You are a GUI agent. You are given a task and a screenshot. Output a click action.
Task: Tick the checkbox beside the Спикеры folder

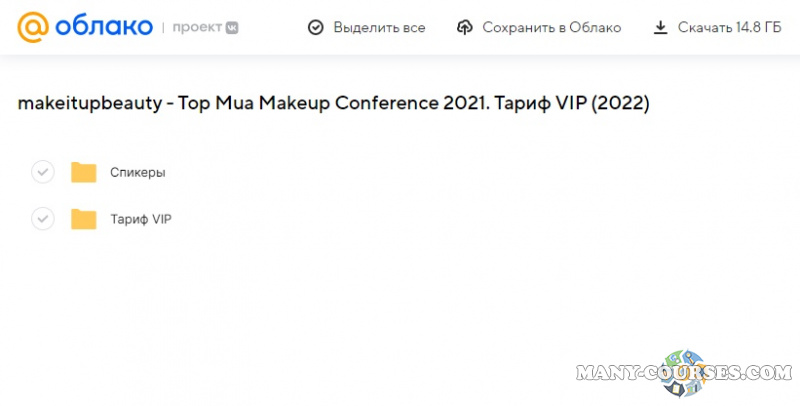tap(42, 172)
